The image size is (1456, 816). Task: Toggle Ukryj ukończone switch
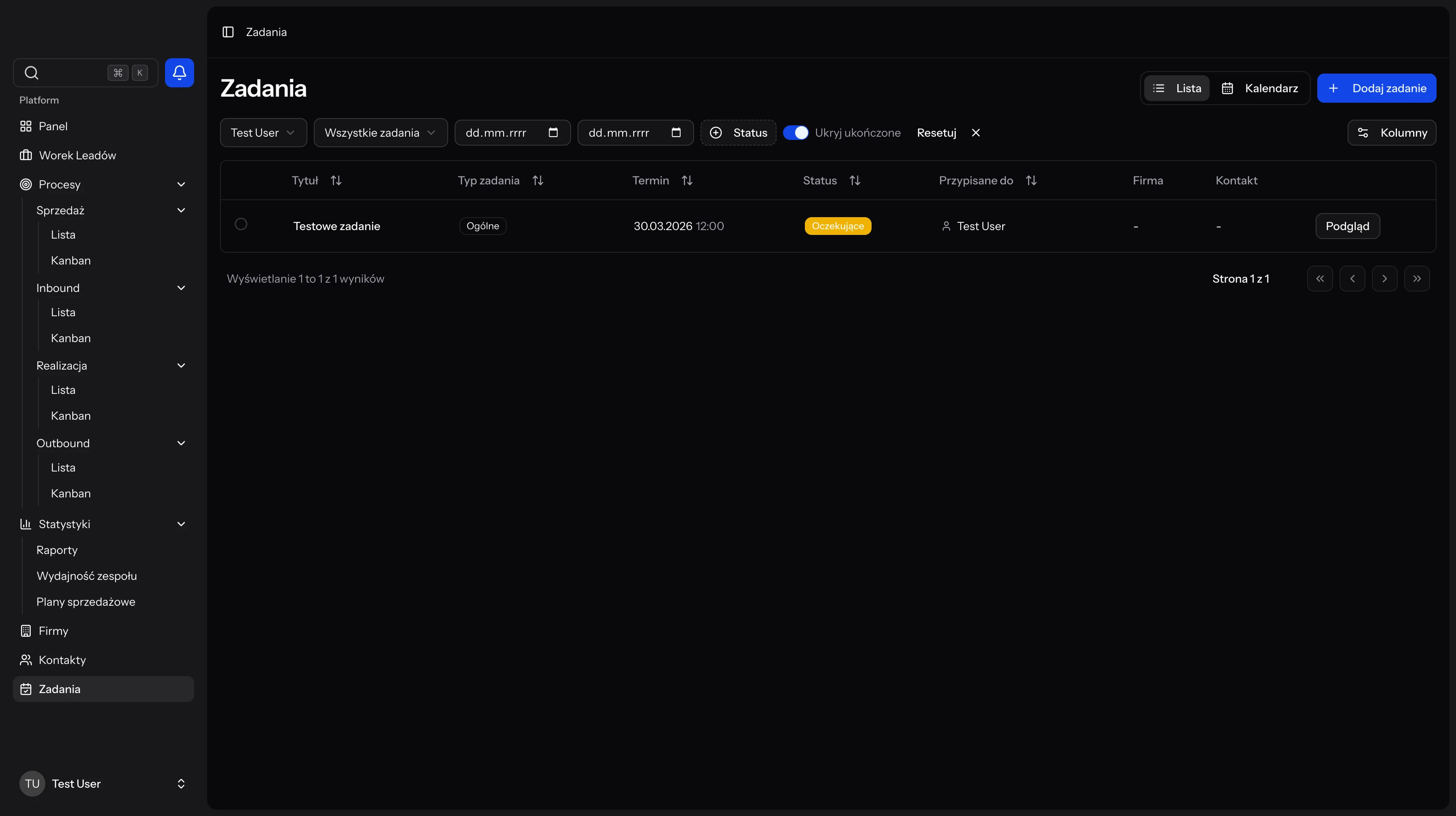795,133
